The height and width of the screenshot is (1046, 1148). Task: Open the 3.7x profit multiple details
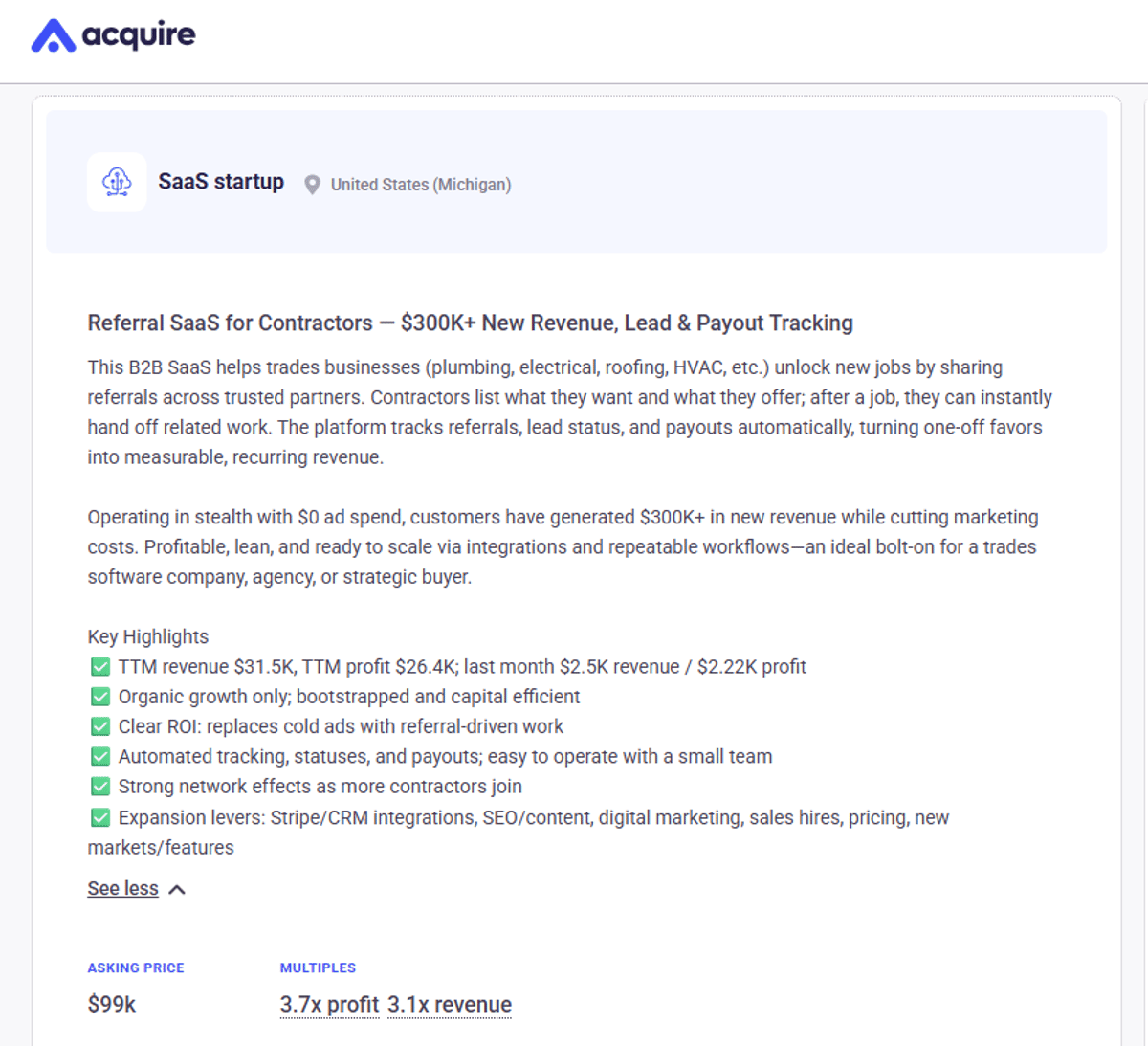329,1004
